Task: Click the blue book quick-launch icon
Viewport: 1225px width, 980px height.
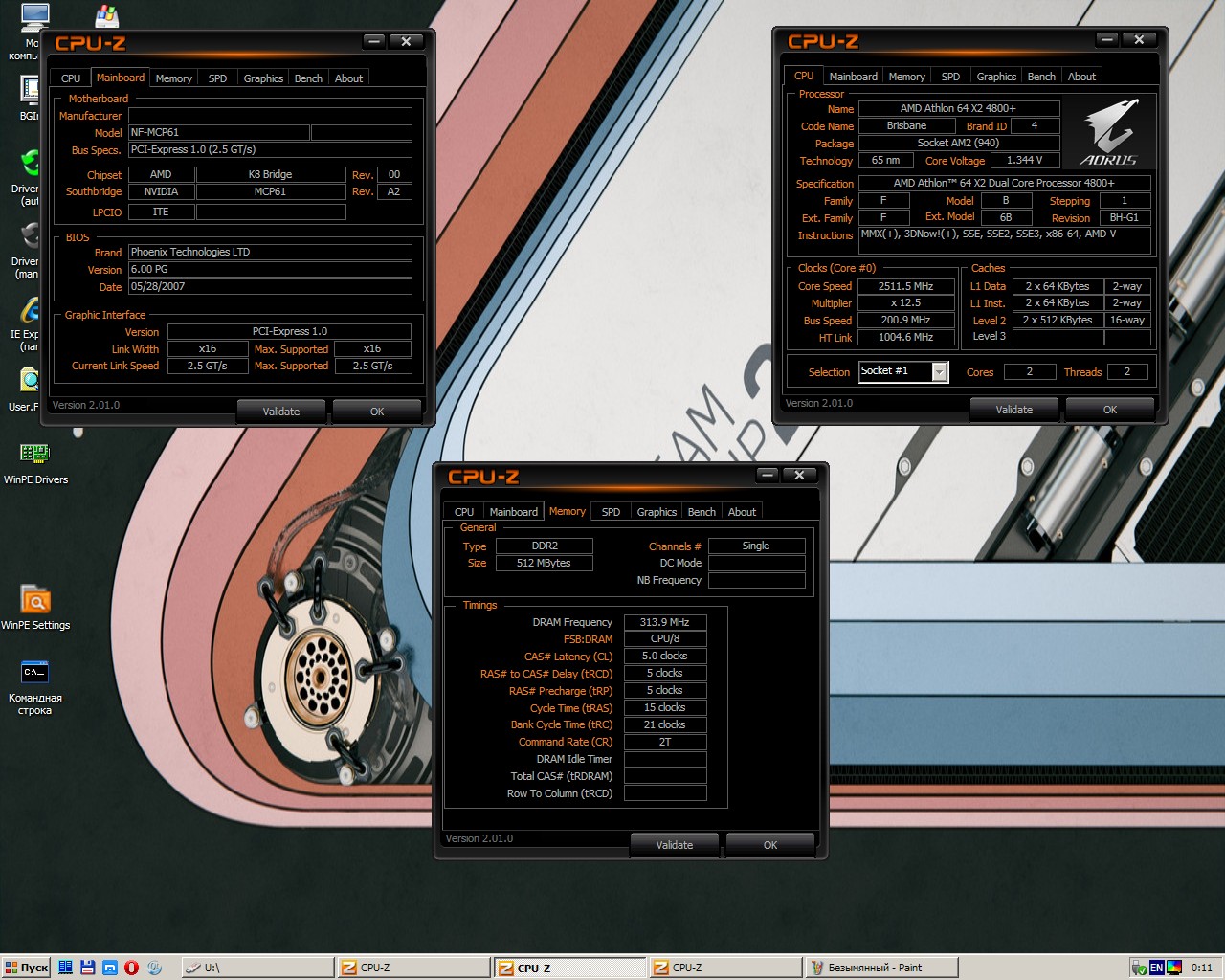Action: [66, 968]
